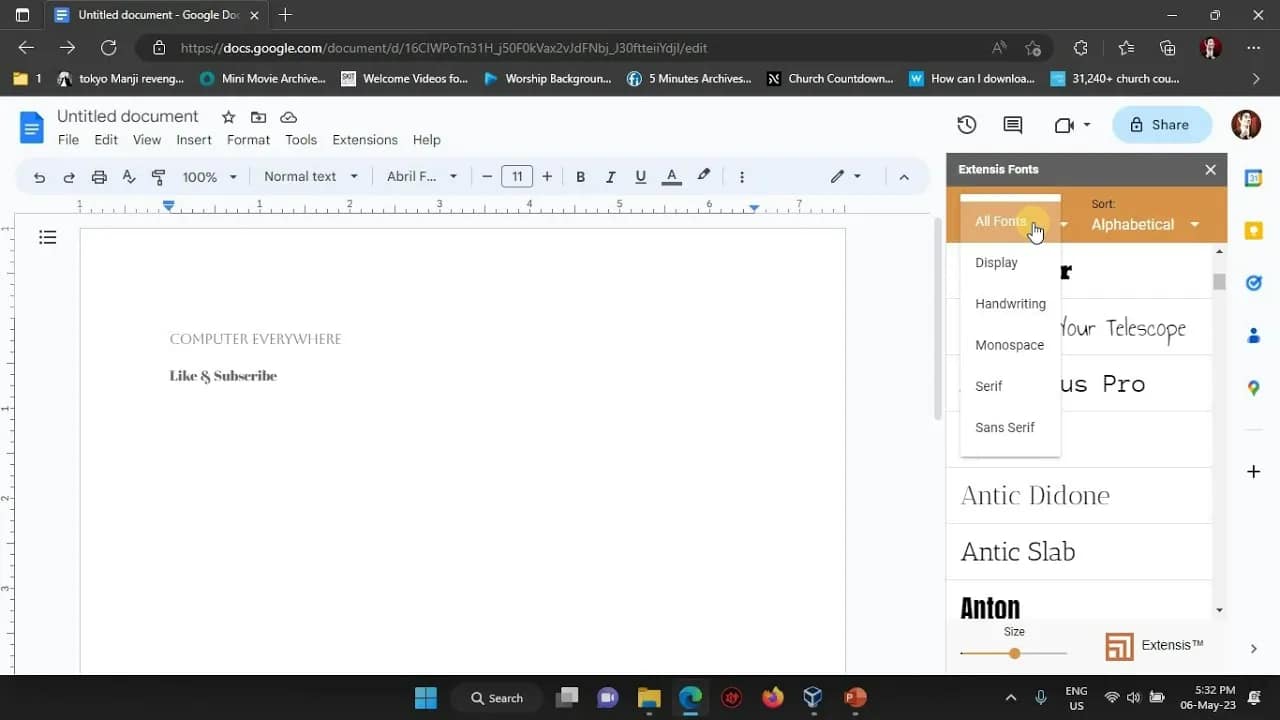The width and height of the screenshot is (1280, 720).
Task: Adjust the font Size slider in Extensis Fonts
Action: (1014, 652)
